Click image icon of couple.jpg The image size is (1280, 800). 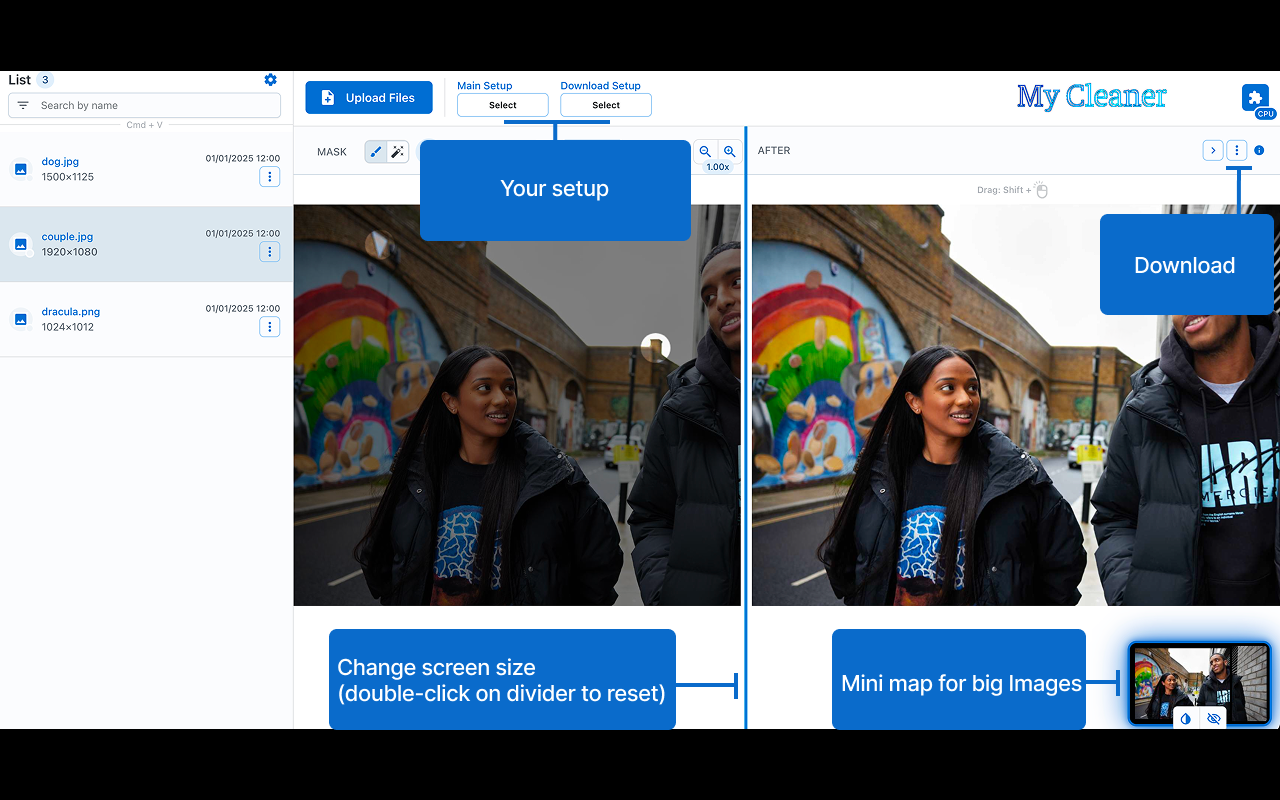coord(20,244)
